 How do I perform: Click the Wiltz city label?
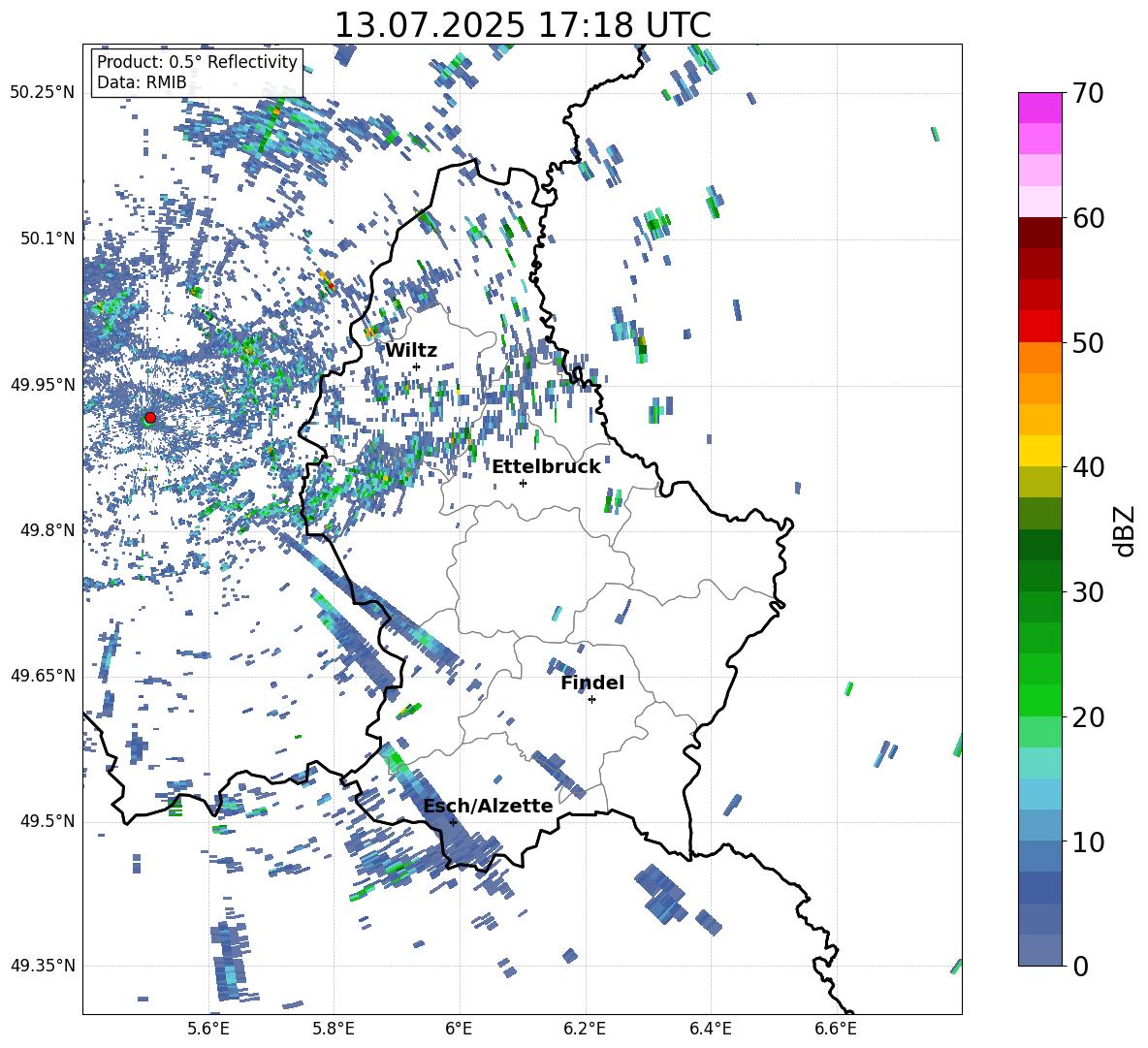(x=411, y=351)
